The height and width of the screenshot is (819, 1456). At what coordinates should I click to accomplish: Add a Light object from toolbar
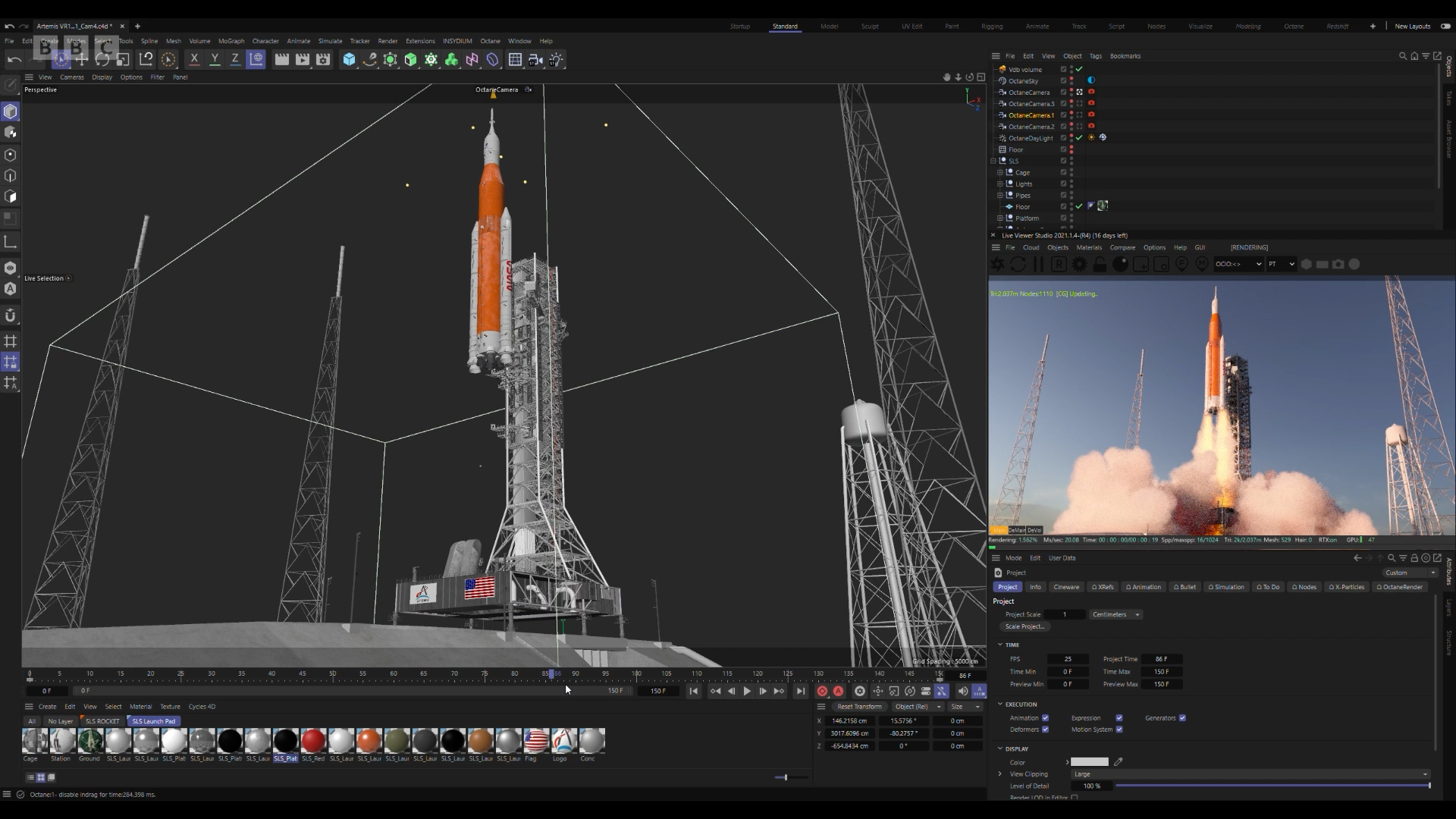tap(556, 59)
